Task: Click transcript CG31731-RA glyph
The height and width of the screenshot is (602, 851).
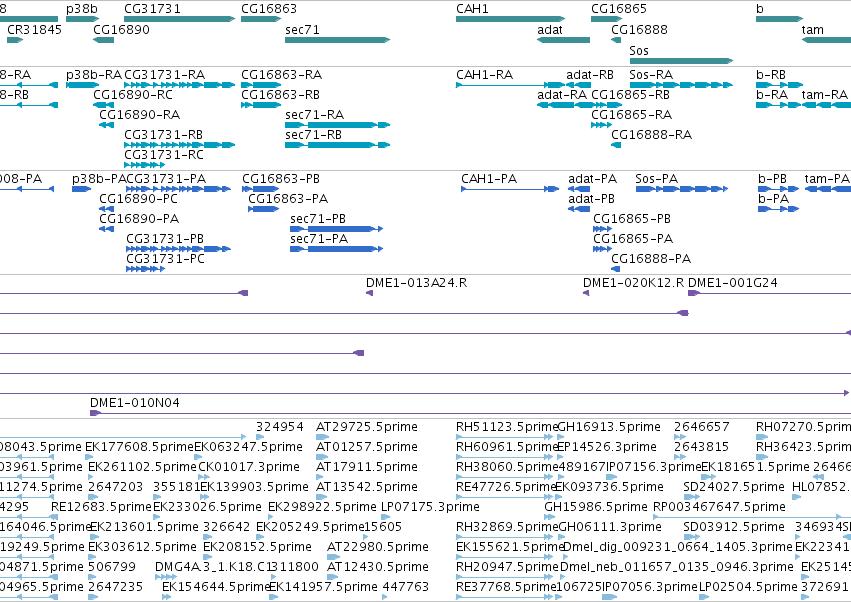Action: click(180, 85)
